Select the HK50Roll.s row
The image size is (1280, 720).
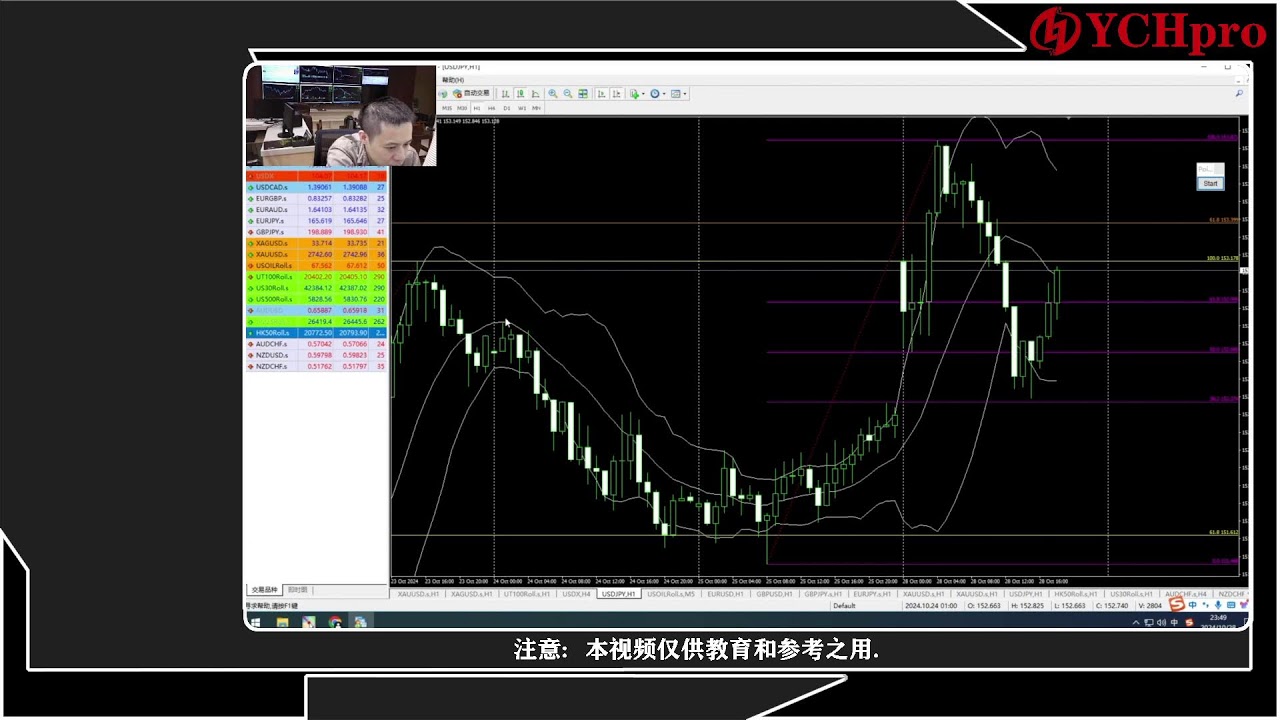[x=316, y=332]
